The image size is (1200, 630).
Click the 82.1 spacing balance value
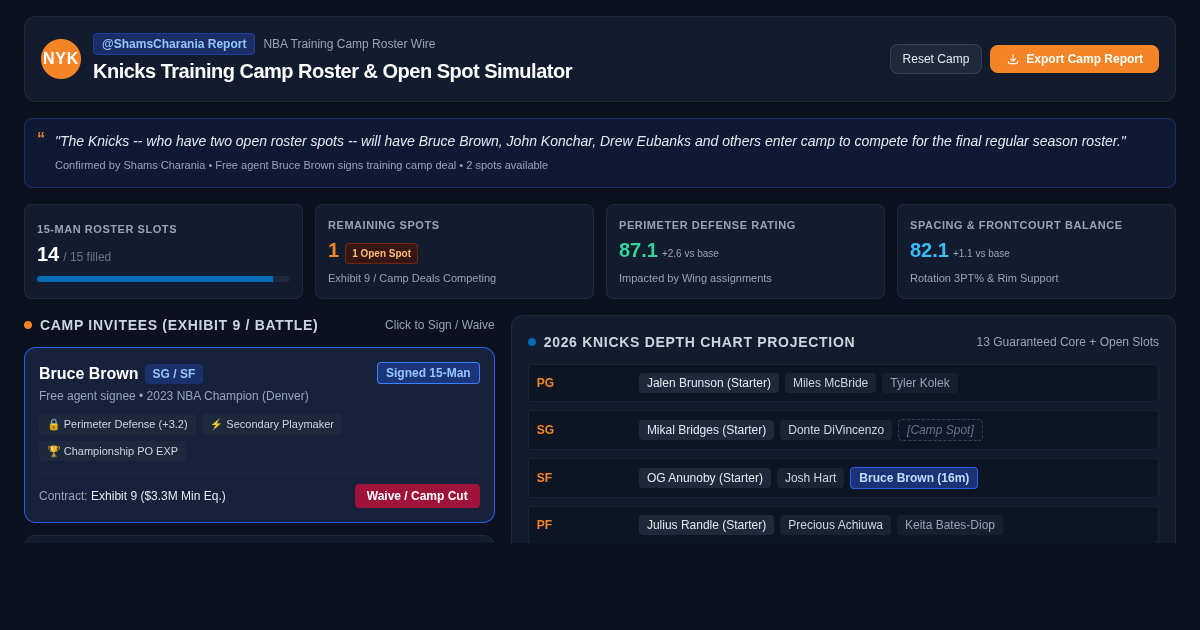click(929, 250)
